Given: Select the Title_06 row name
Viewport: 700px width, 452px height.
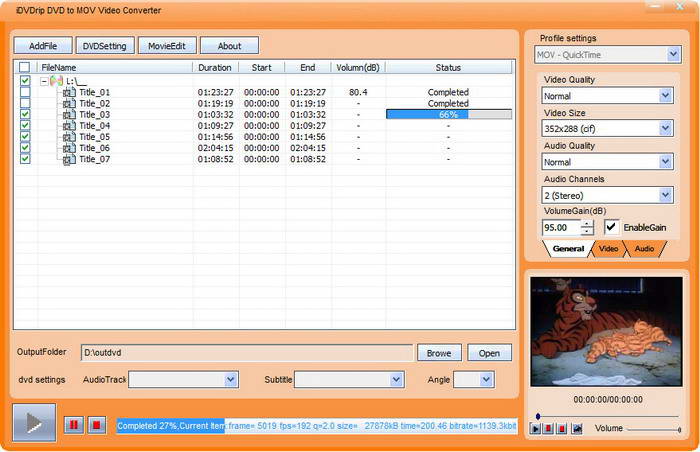Looking at the screenshot, I should tap(95, 148).
